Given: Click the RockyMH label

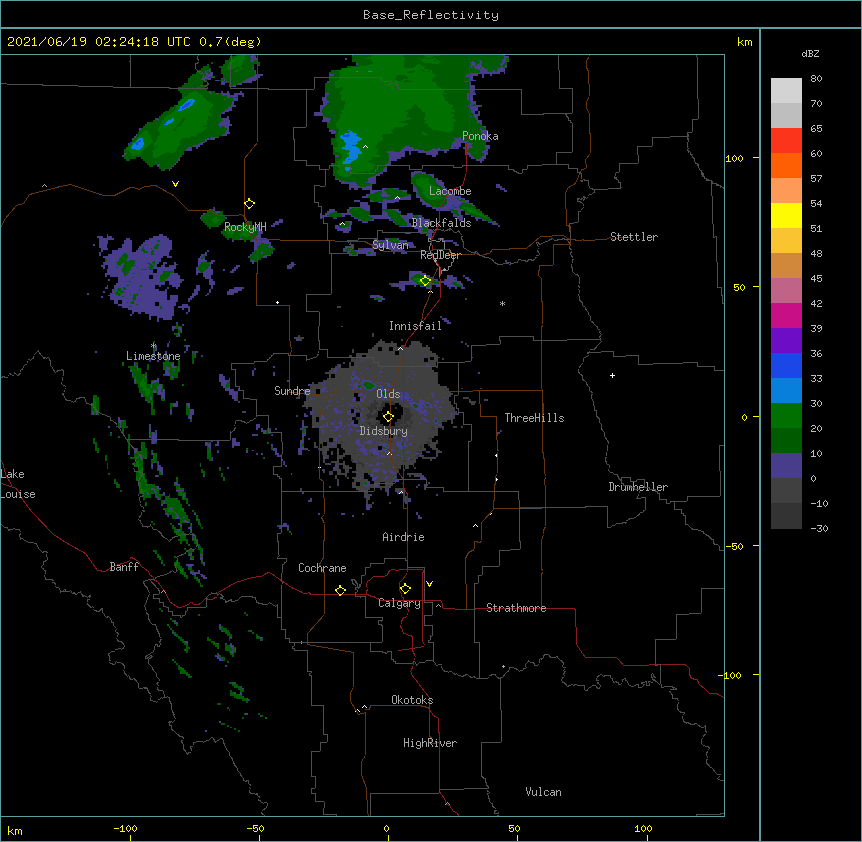Looking at the screenshot, I should pos(245,226).
